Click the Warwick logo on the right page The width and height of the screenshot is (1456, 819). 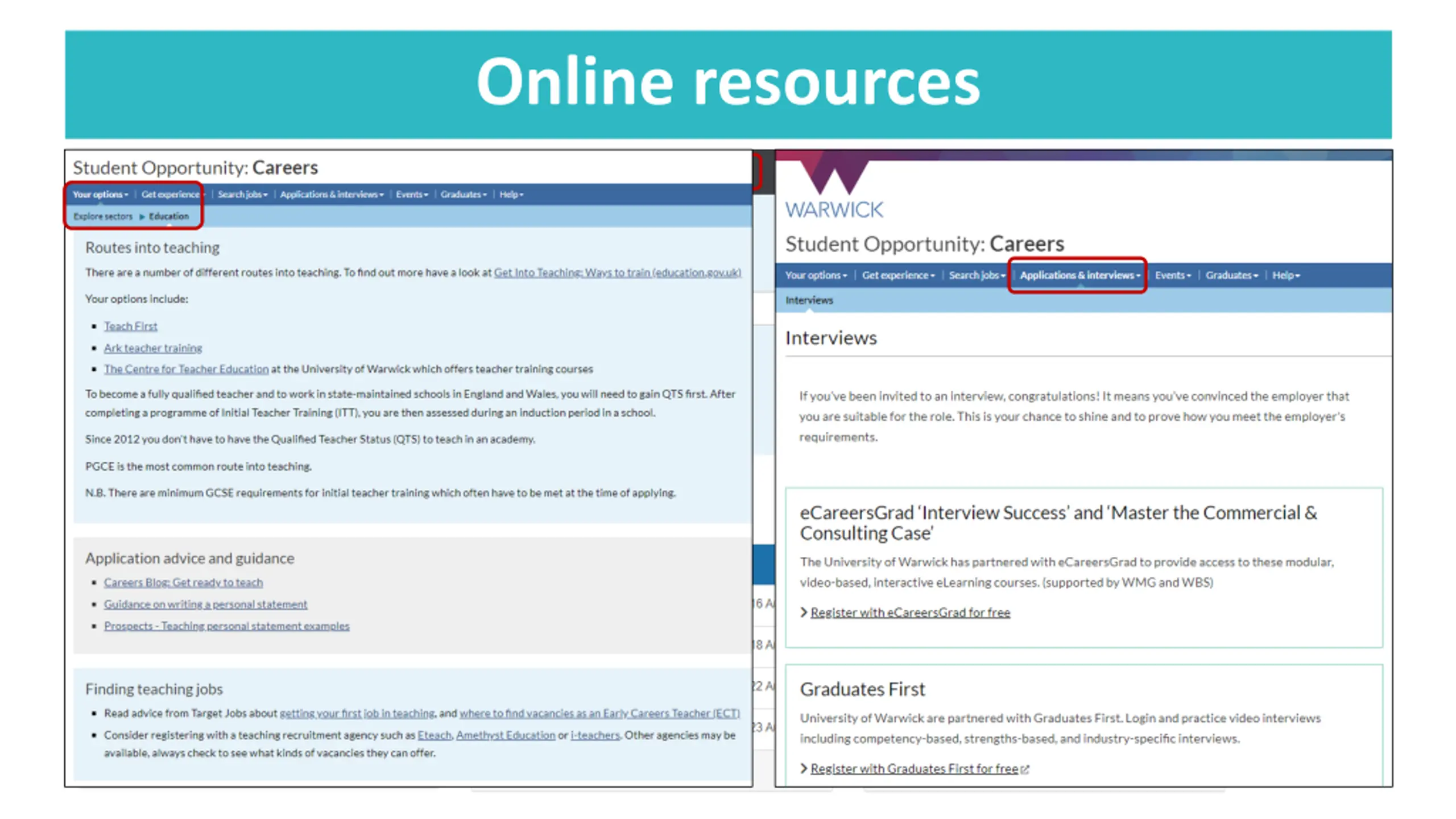[x=834, y=189]
